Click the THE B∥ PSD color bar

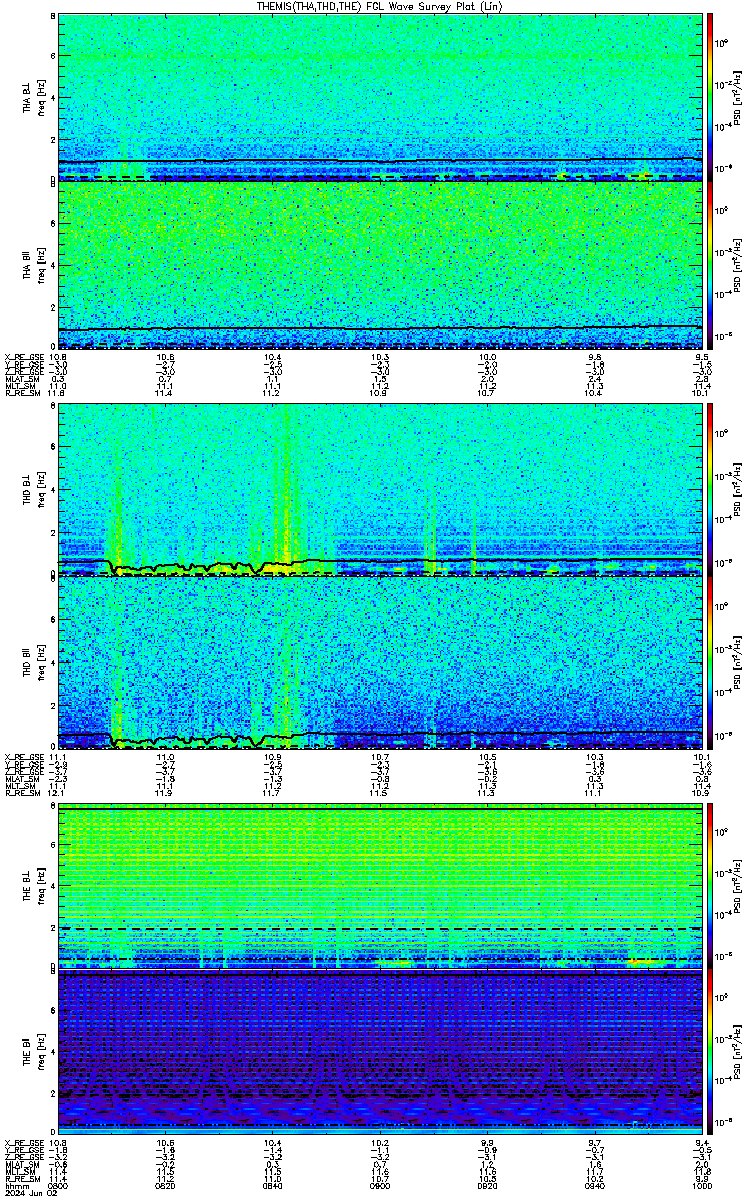(x=711, y=1053)
